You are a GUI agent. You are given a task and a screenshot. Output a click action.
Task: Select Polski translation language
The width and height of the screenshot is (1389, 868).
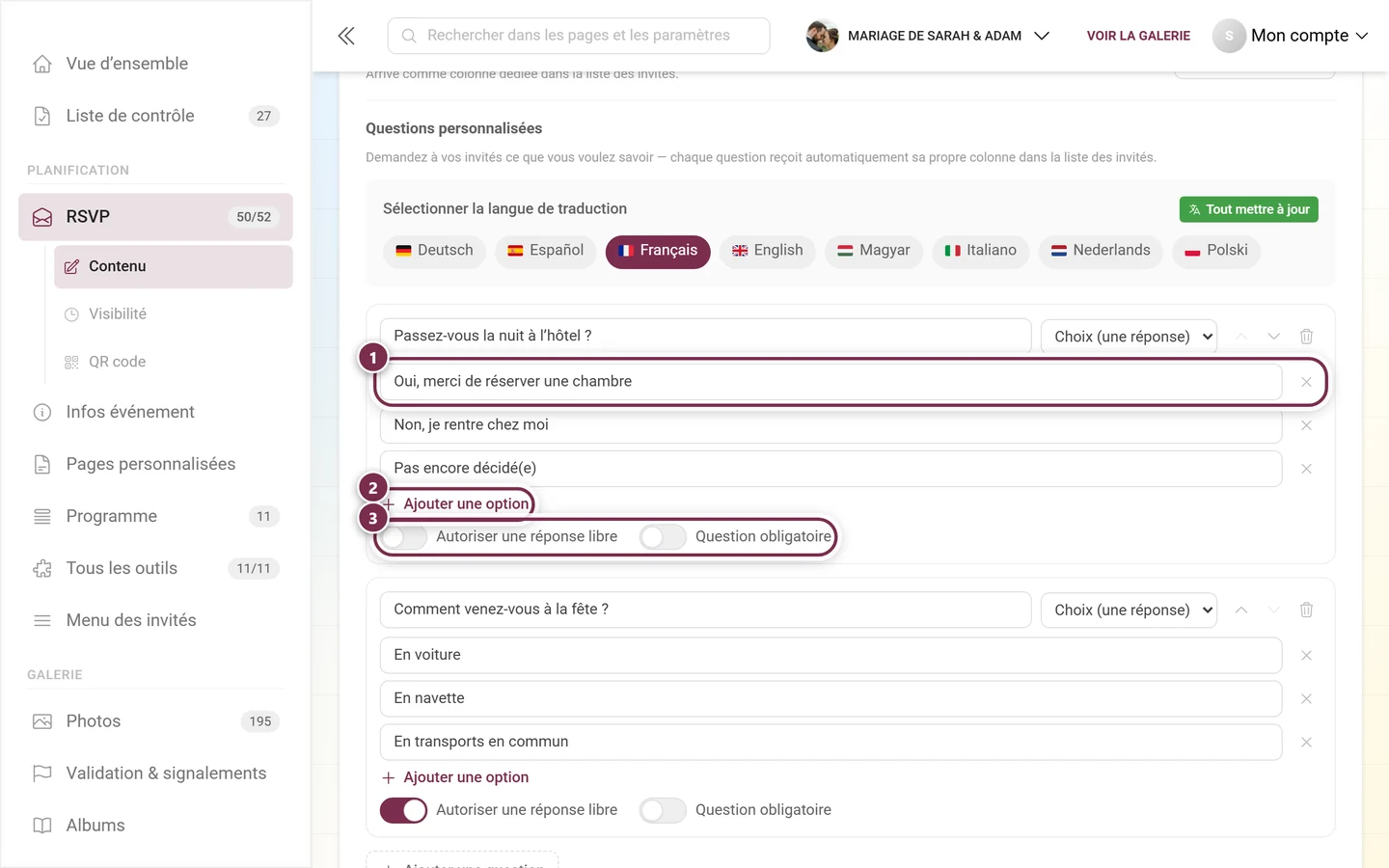pyautogui.click(x=1216, y=251)
